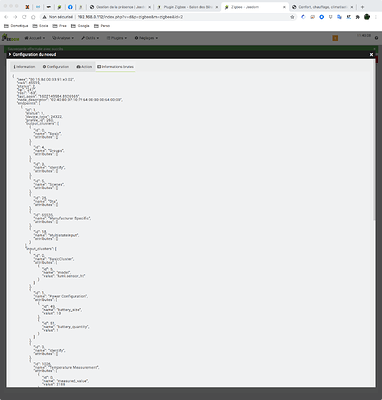
Task: Select the Action tab
Action: pyautogui.click(x=84, y=67)
